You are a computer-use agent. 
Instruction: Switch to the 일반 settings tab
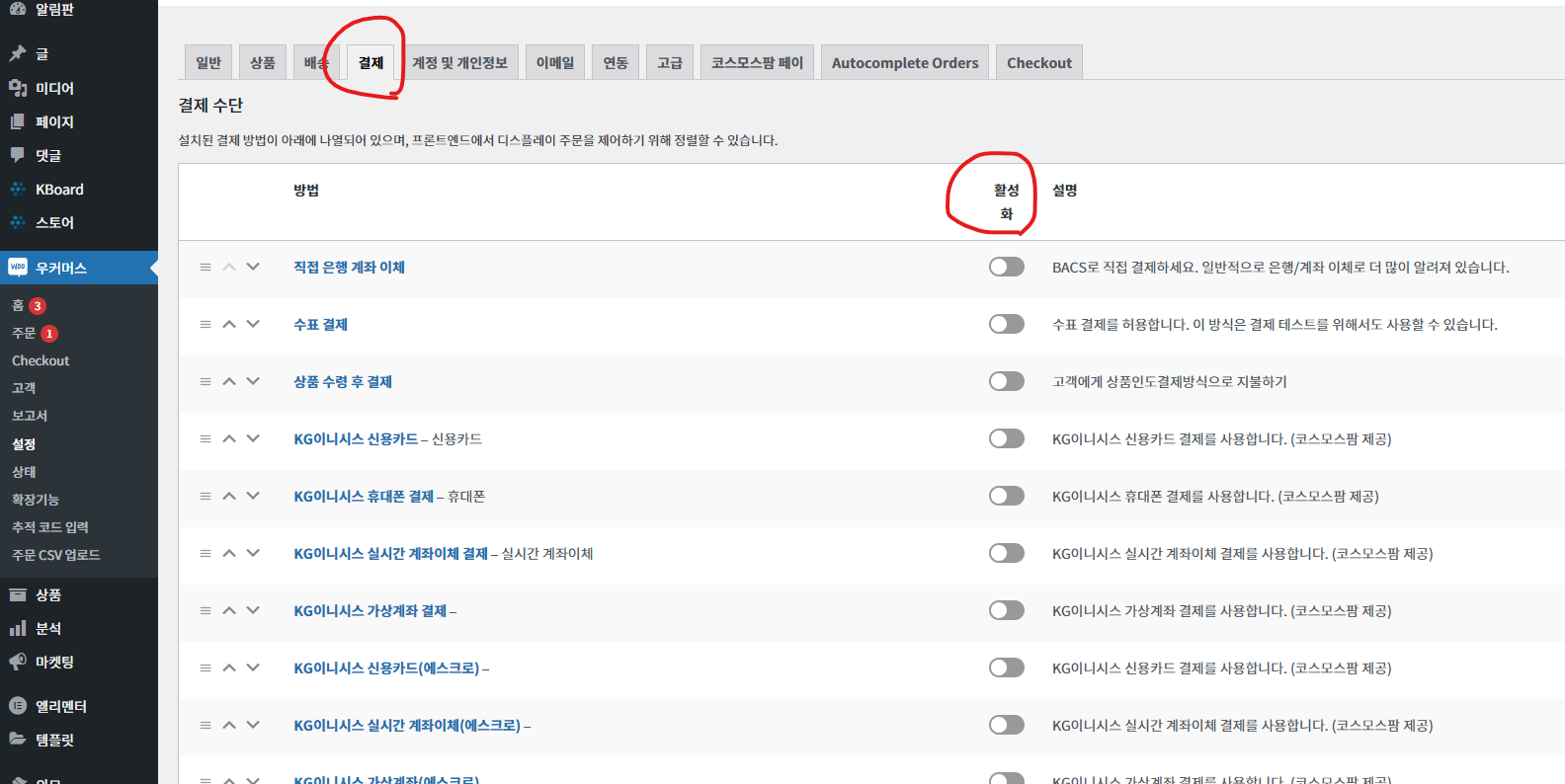point(208,62)
